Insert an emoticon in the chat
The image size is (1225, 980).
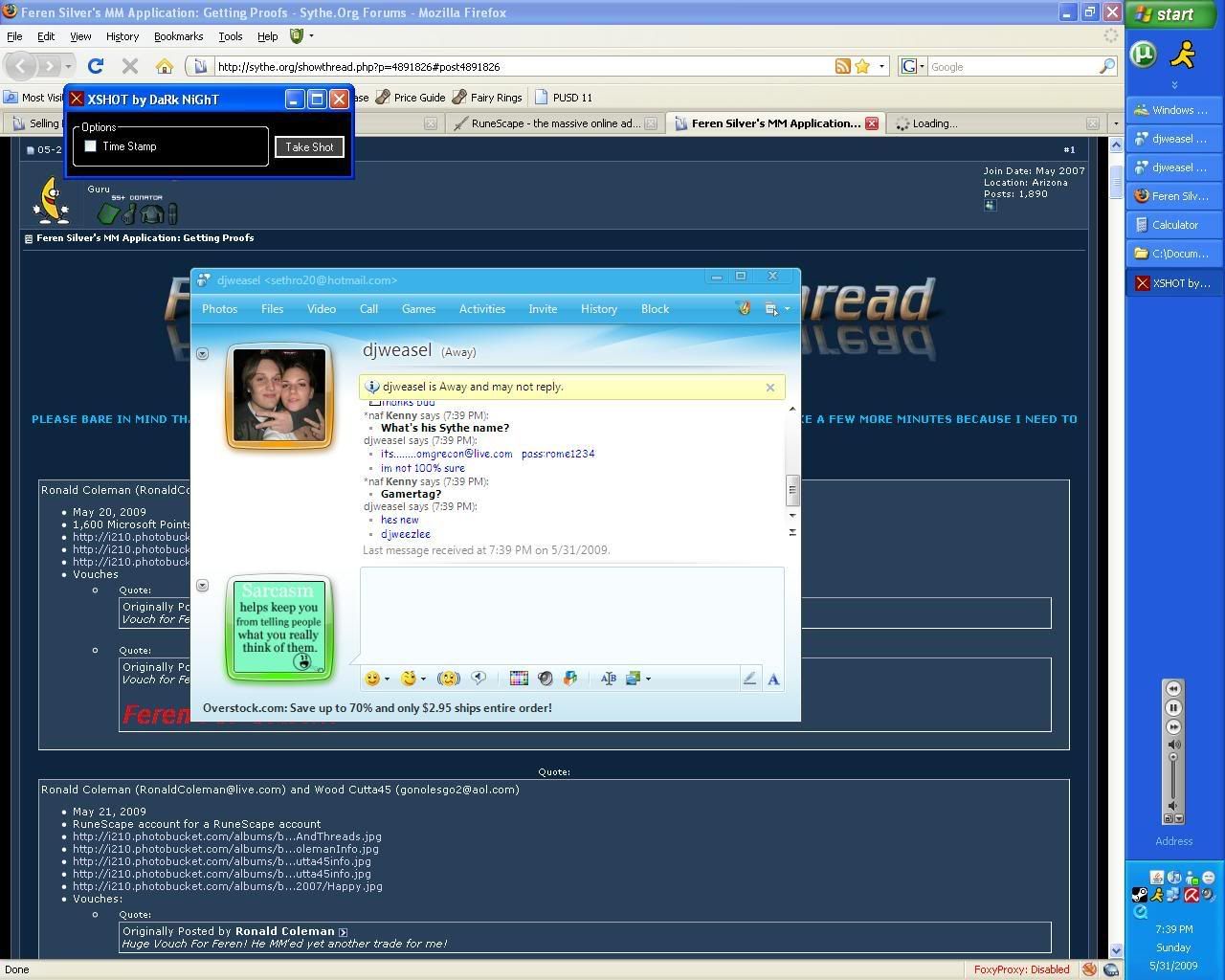[372, 679]
